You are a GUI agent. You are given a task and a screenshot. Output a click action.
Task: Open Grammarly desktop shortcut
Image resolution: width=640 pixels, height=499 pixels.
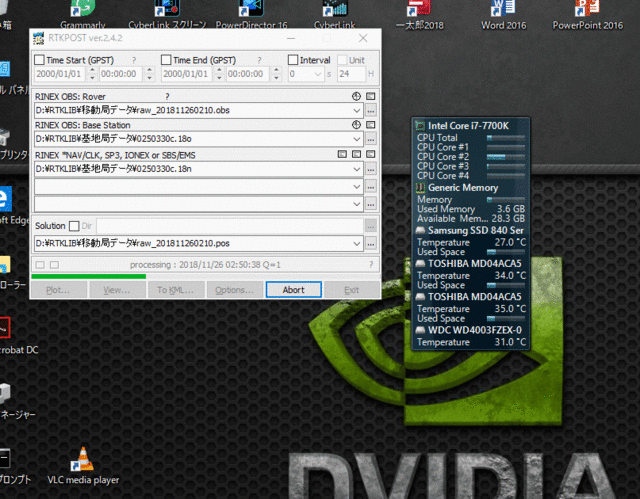click(x=83, y=15)
